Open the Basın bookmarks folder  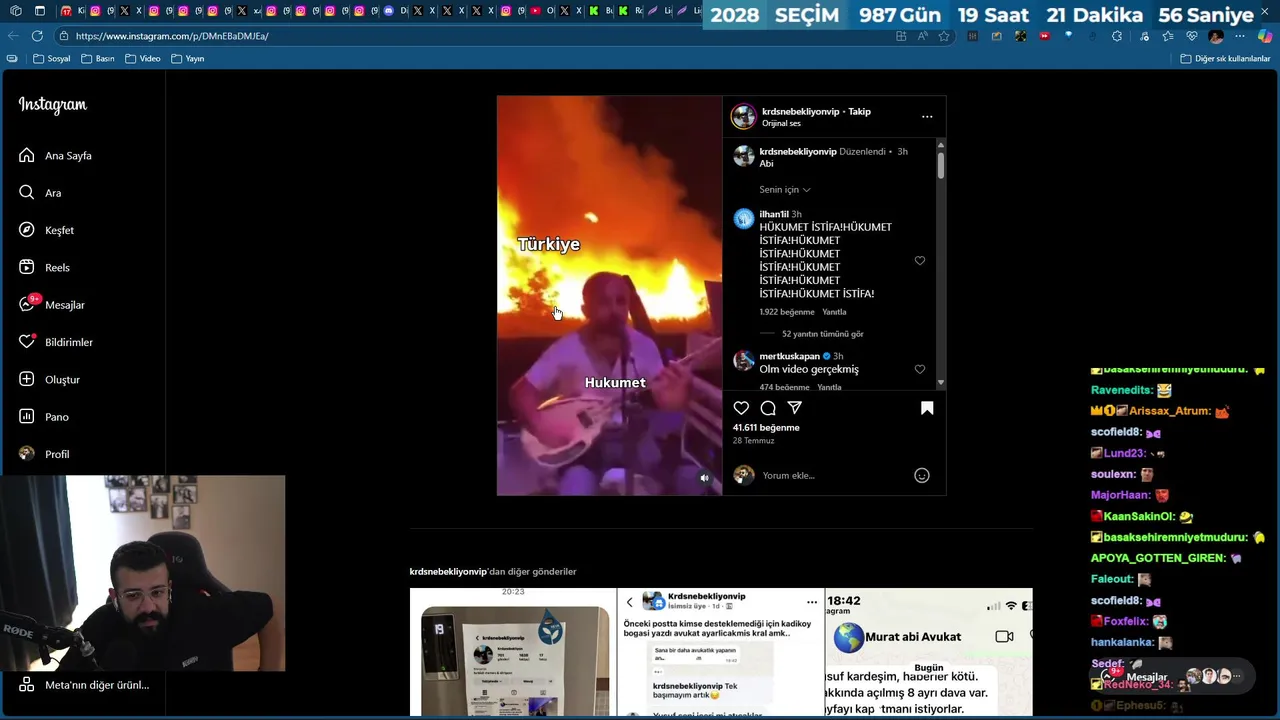[x=98, y=59]
